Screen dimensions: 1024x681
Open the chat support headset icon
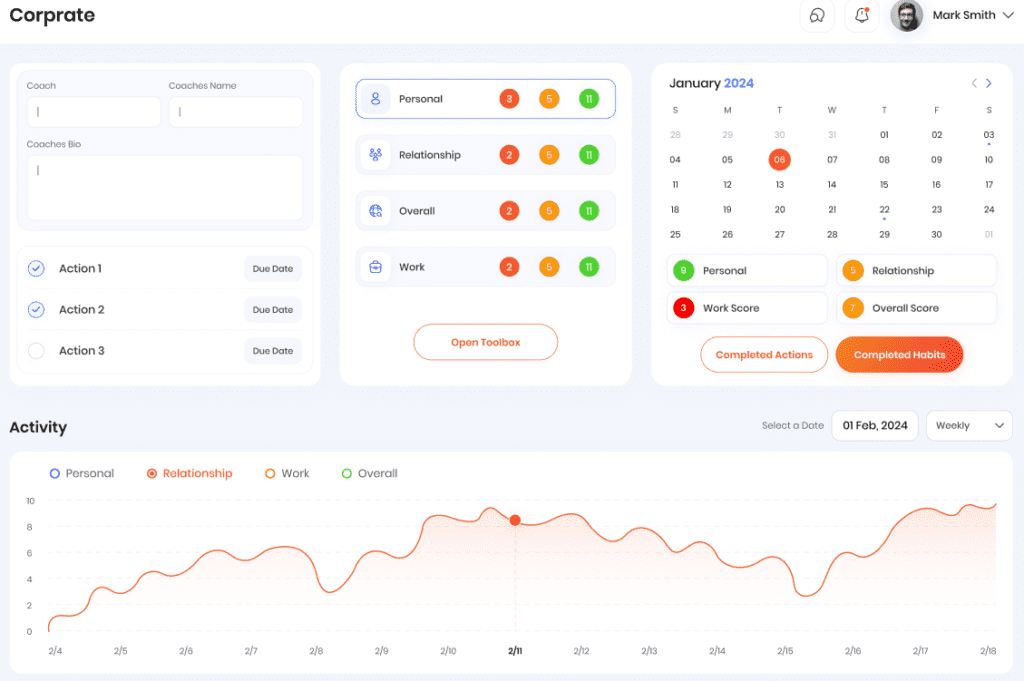[817, 16]
